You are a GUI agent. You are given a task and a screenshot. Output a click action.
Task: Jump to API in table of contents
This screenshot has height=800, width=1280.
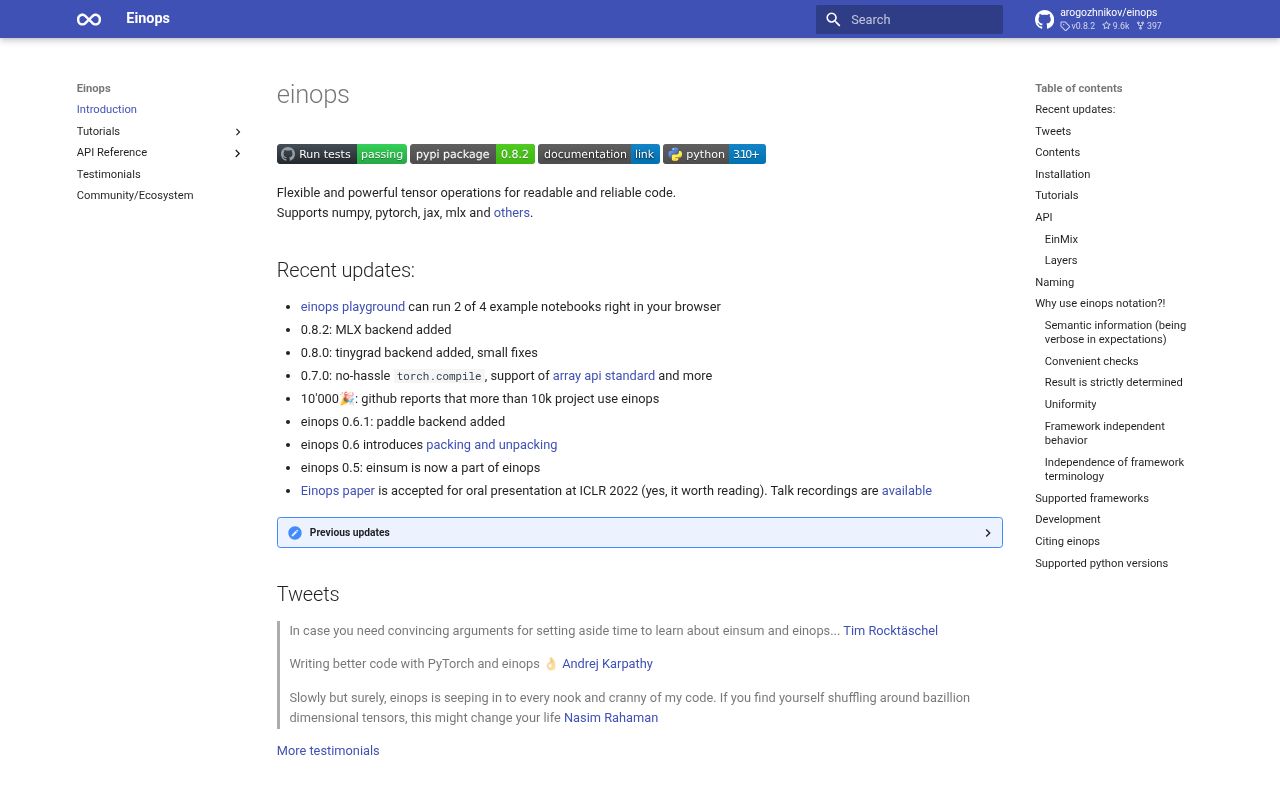(x=1043, y=217)
